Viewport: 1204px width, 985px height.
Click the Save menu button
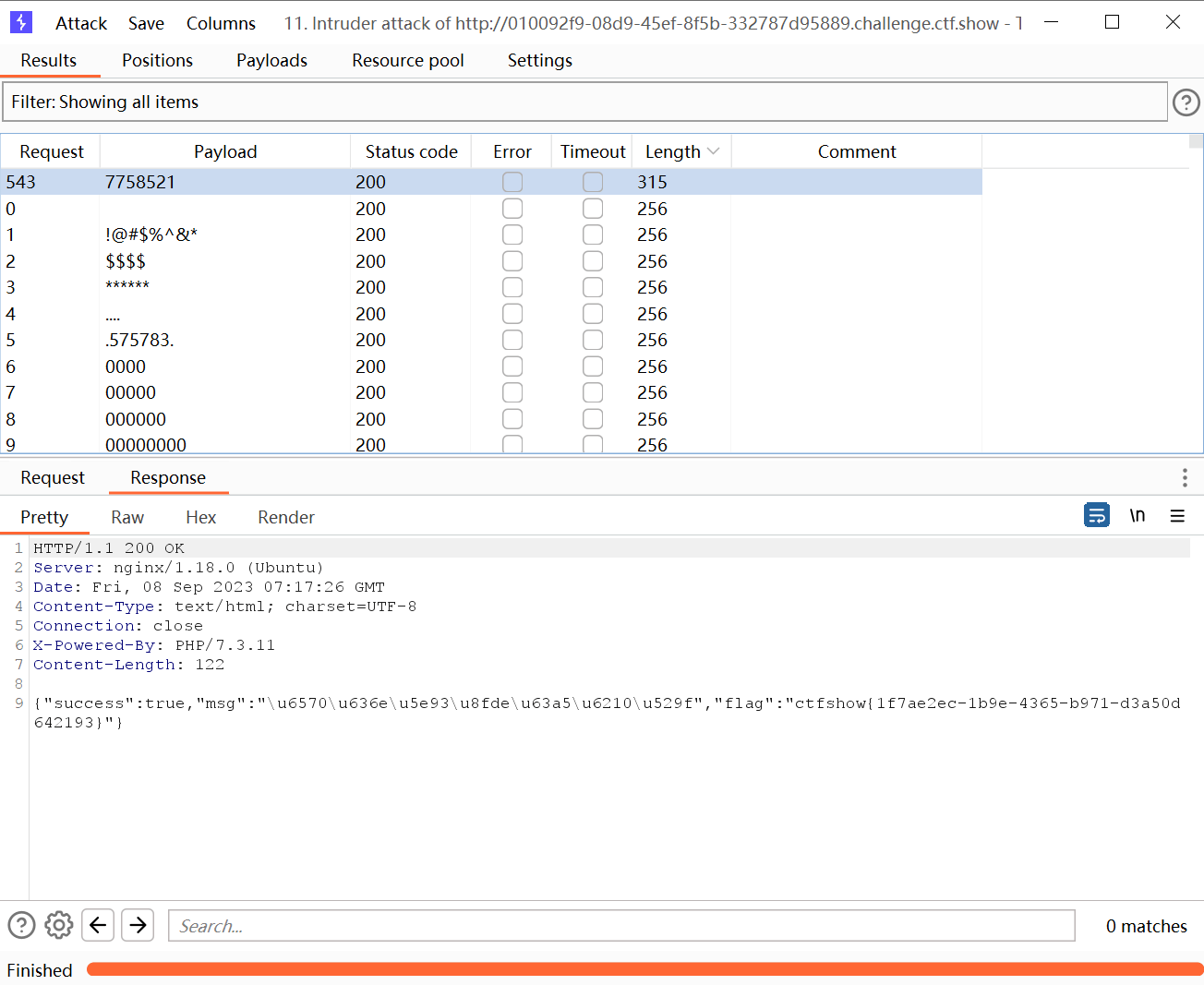coord(146,23)
